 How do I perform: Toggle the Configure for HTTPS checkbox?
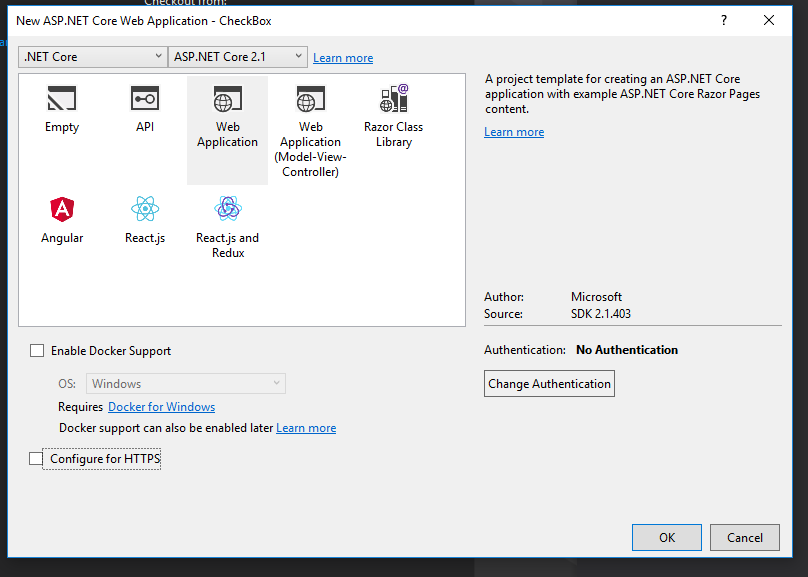pyautogui.click(x=36, y=459)
